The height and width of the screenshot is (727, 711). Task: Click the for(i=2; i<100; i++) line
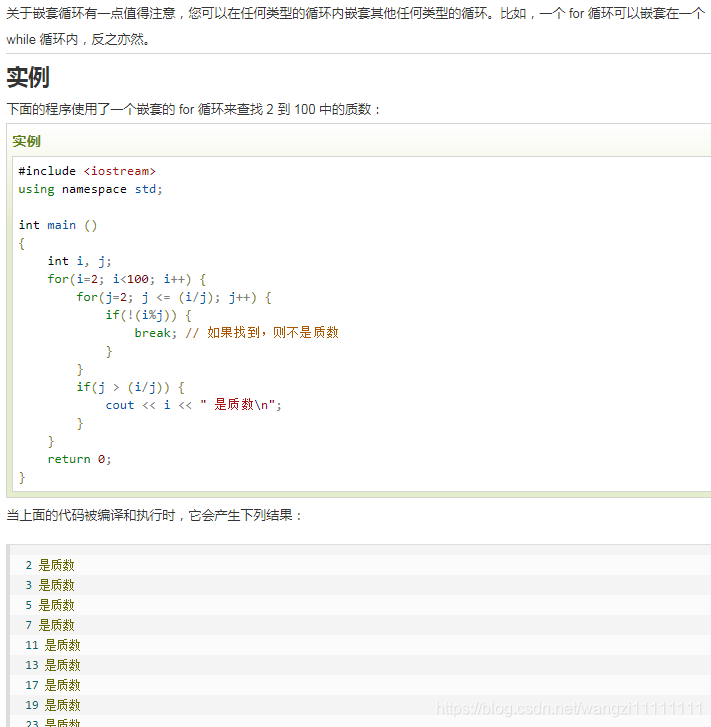[127, 279]
